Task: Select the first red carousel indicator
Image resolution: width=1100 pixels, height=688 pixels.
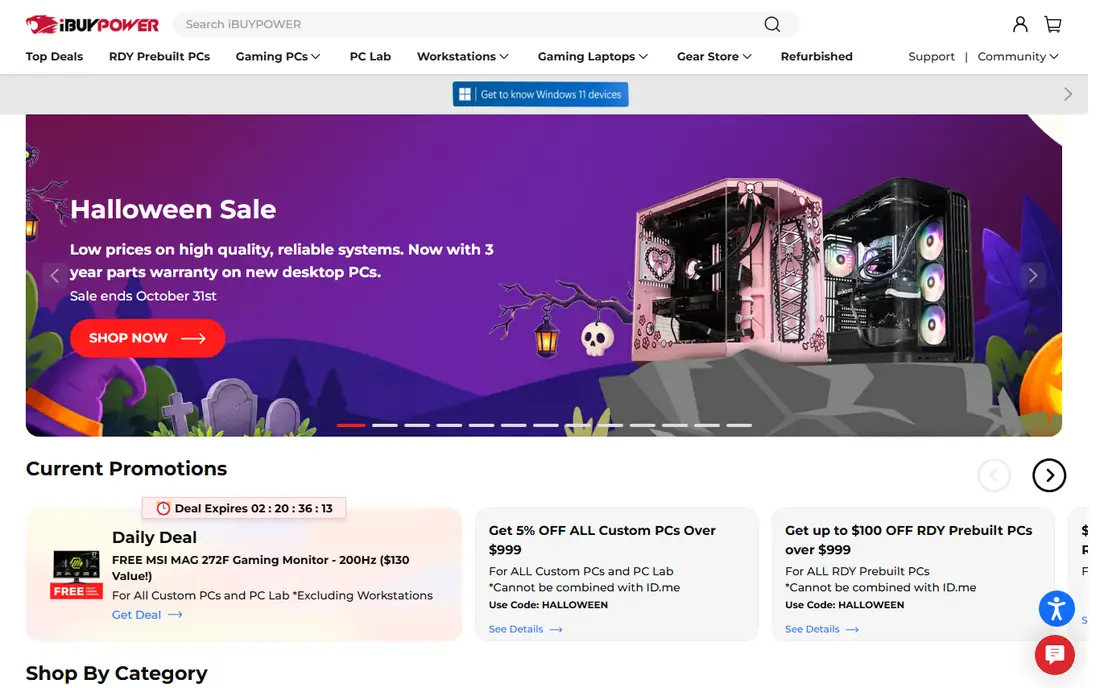Action: click(x=351, y=425)
